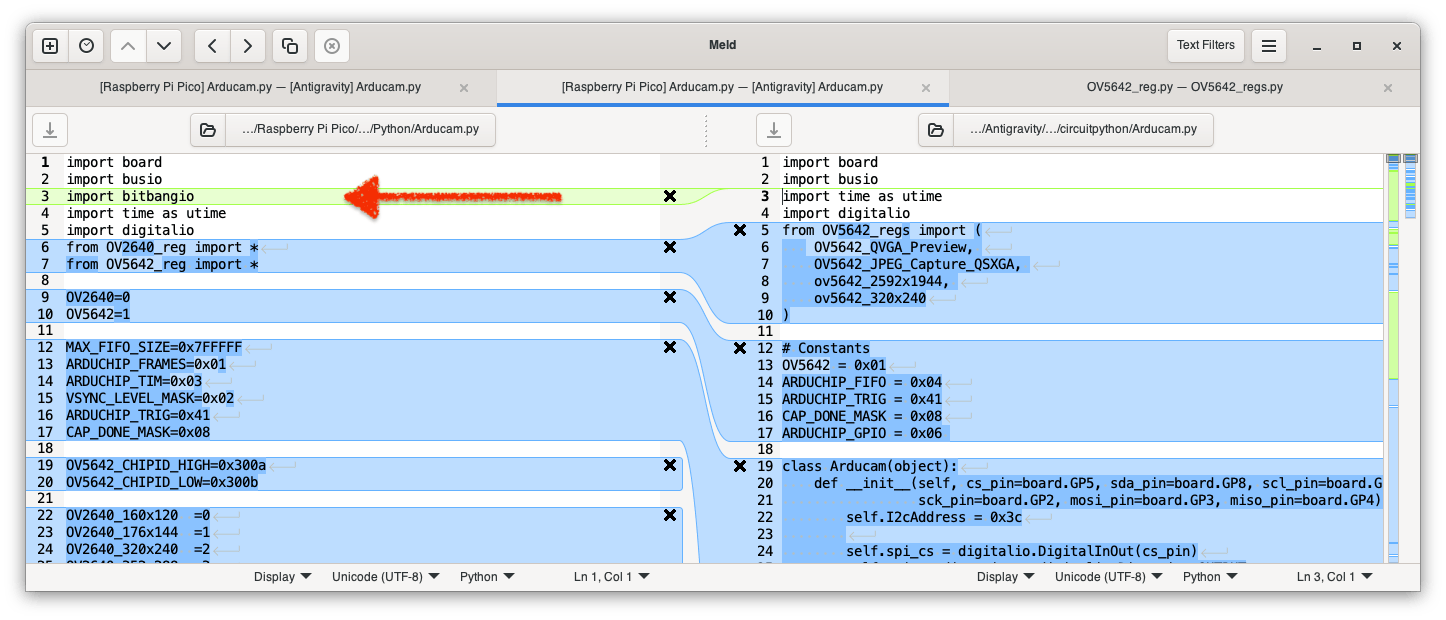Delete the 'import bitbangio' change chunk

670,197
